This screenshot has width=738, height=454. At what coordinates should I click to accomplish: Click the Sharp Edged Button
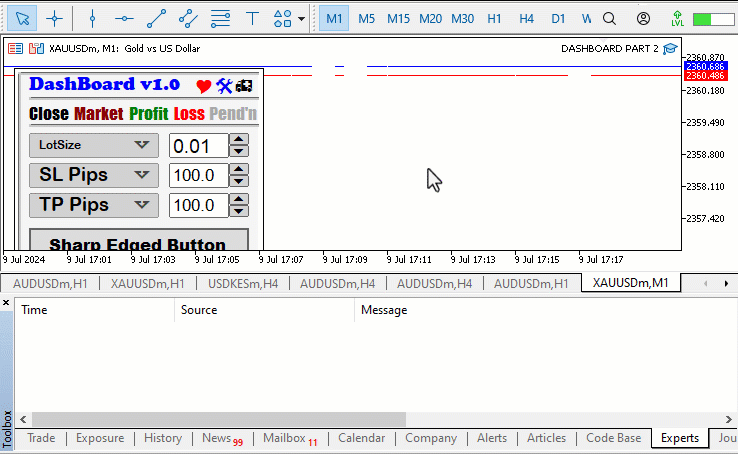(x=139, y=240)
